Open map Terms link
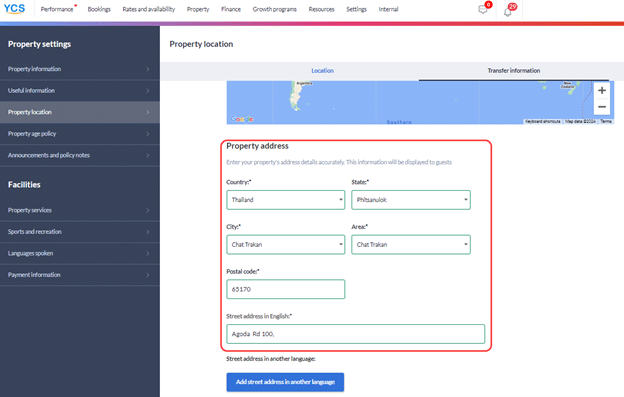 click(606, 121)
